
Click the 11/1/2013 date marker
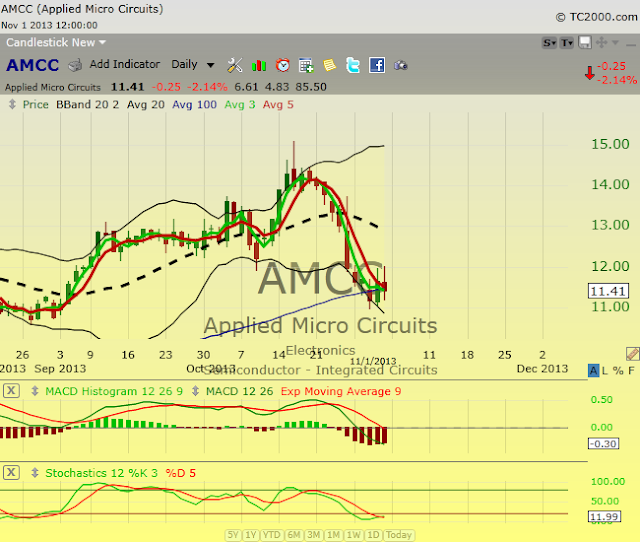point(373,361)
